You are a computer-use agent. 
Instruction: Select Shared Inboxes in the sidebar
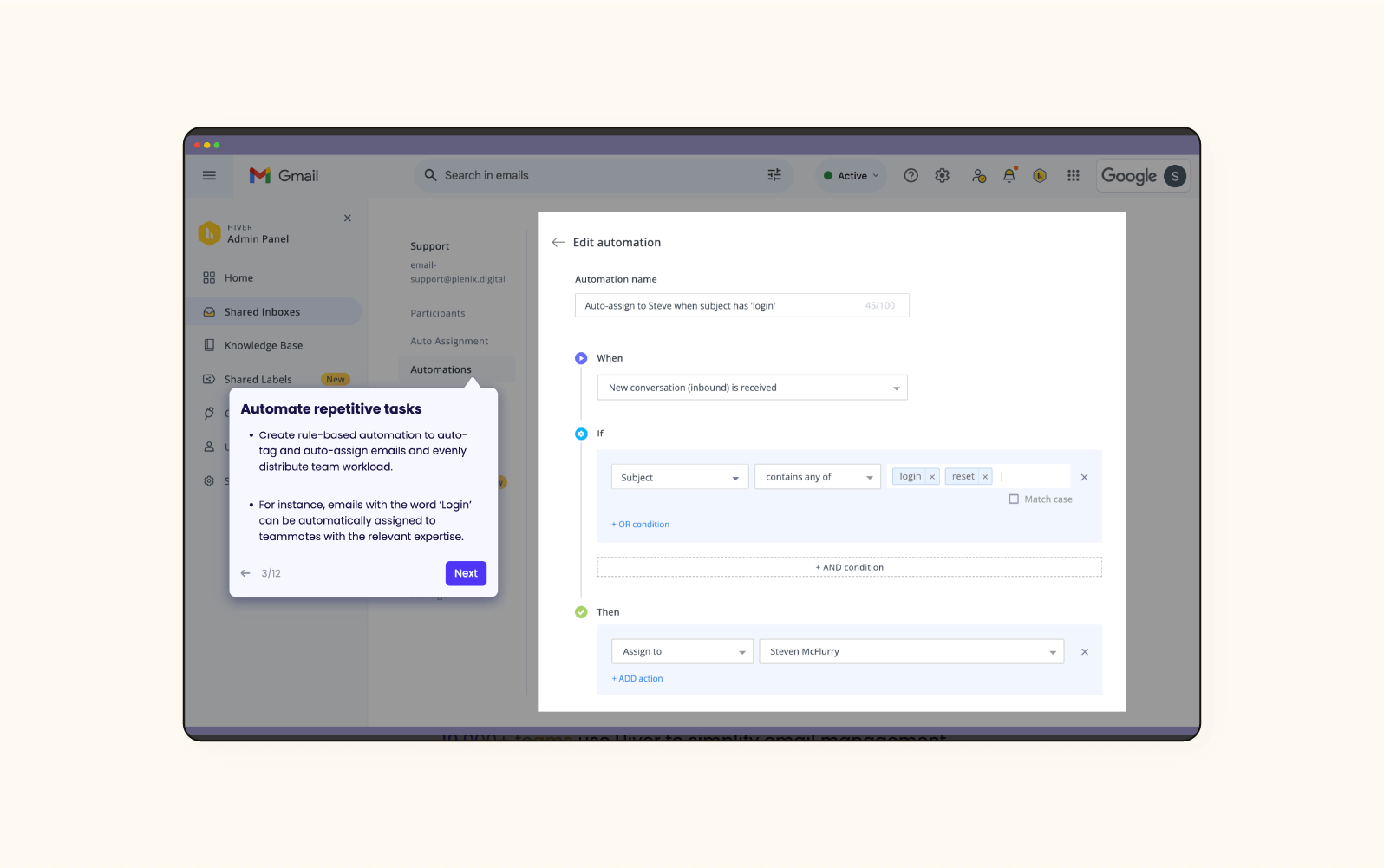[x=274, y=312]
